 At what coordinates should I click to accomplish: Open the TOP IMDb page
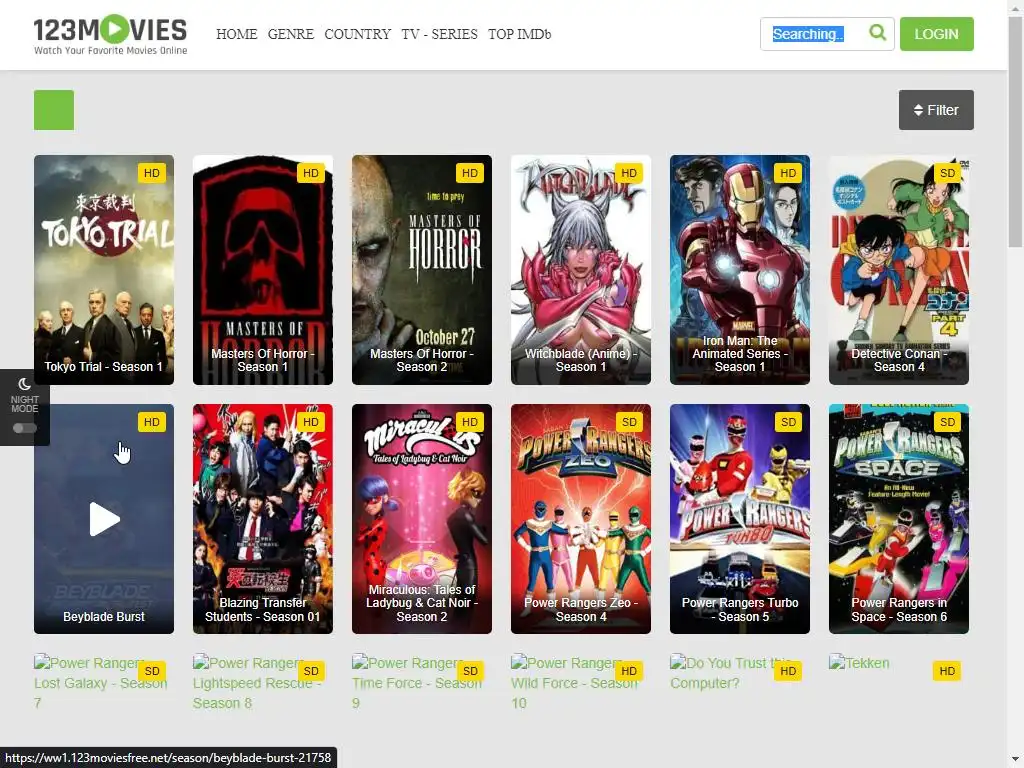point(519,34)
